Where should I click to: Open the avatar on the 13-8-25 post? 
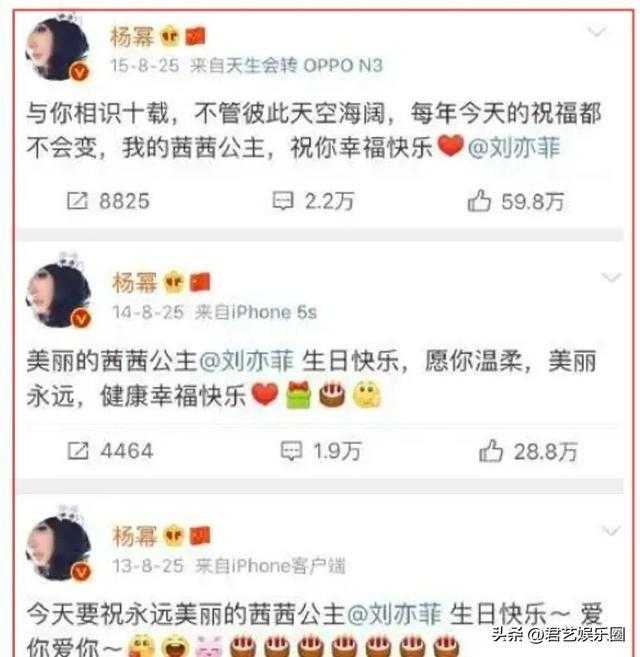click(x=58, y=548)
